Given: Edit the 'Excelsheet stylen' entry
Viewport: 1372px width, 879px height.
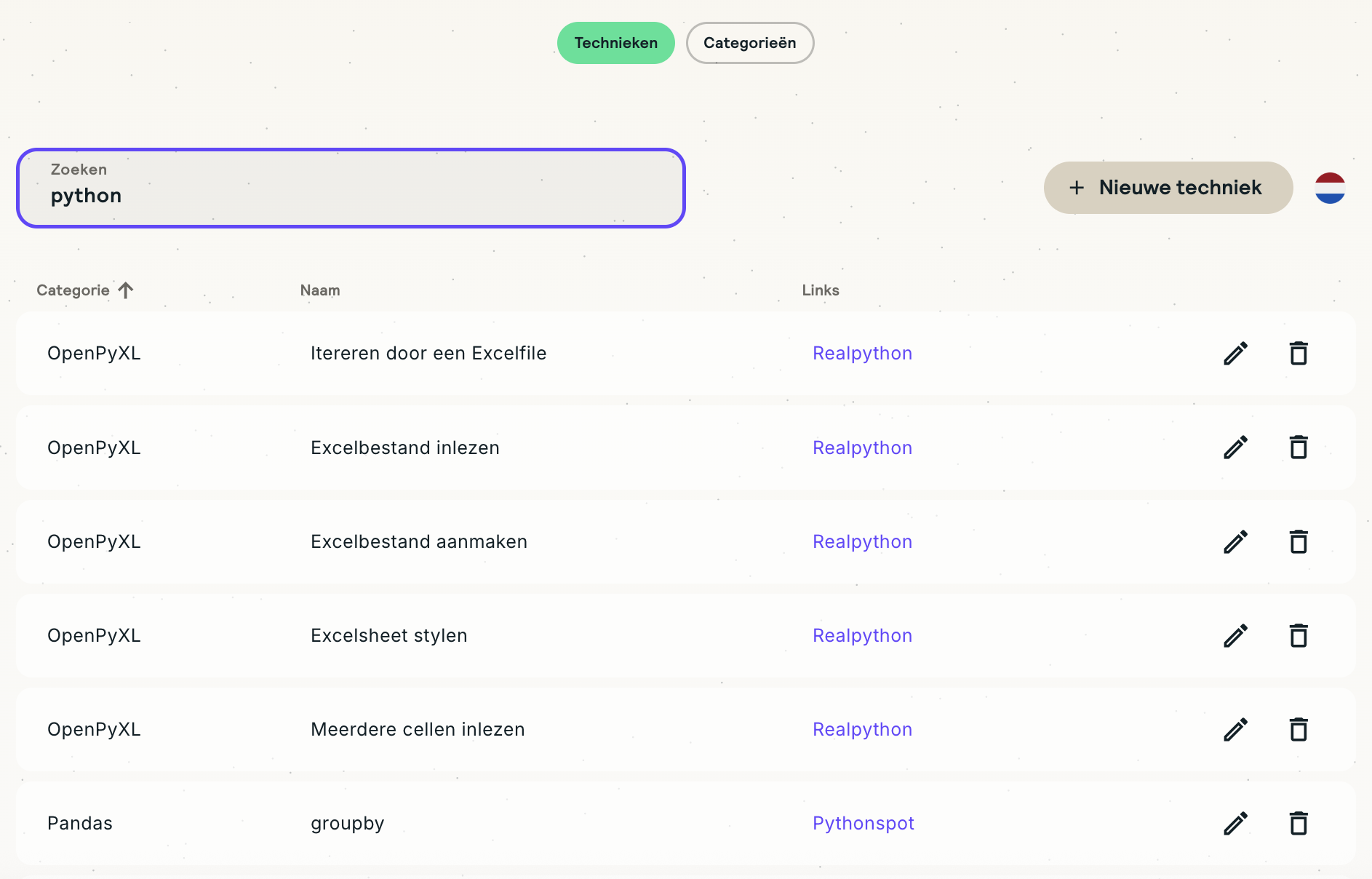Looking at the screenshot, I should pos(1235,635).
